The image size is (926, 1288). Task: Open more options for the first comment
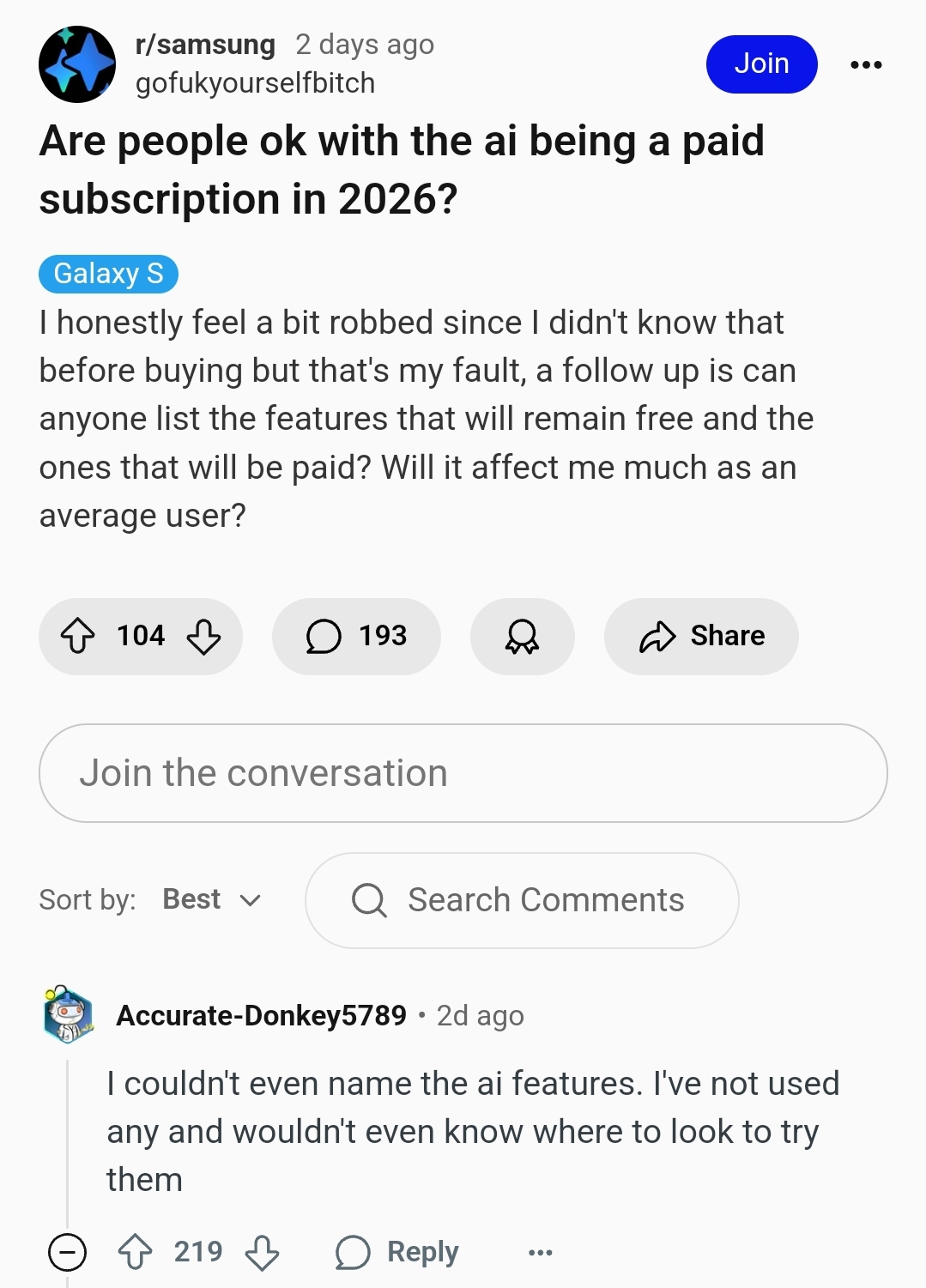pyautogui.click(x=541, y=1253)
